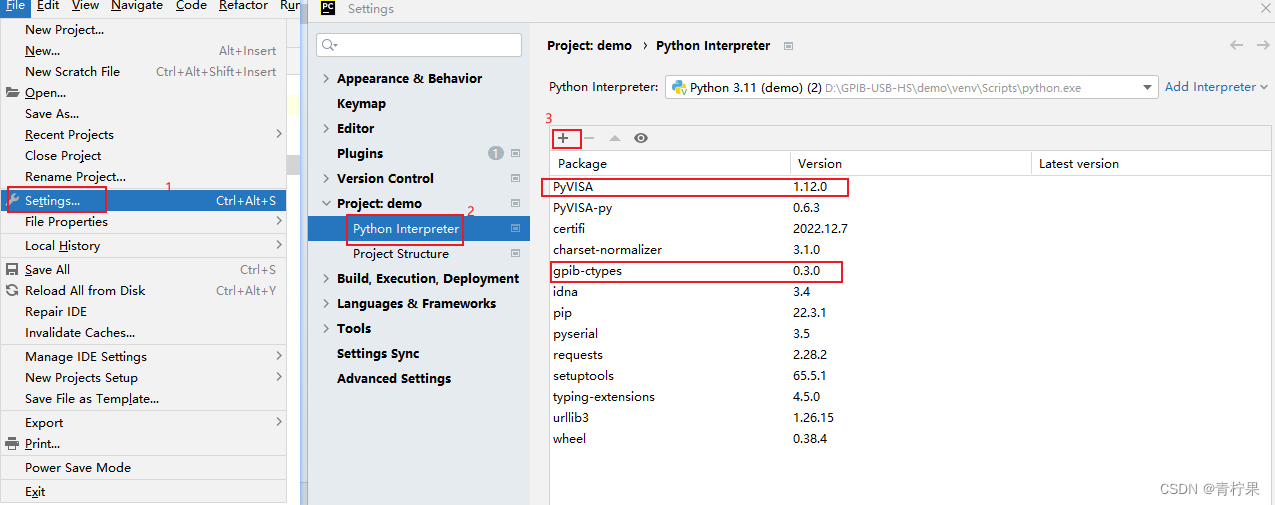The height and width of the screenshot is (505, 1275).
Task: Click project-level icon next to Plugins
Action: 516,153
